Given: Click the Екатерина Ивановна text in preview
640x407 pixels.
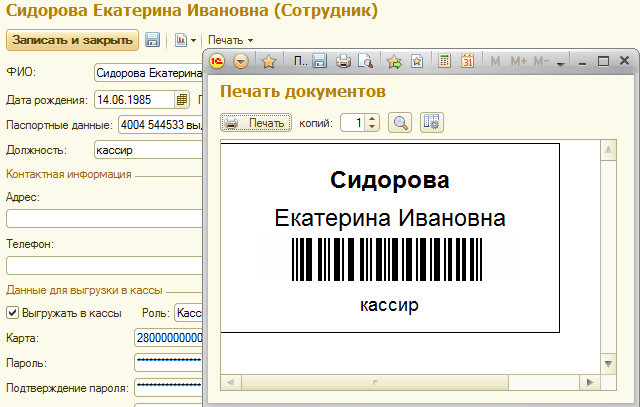Looking at the screenshot, I should pyautogui.click(x=390, y=218).
